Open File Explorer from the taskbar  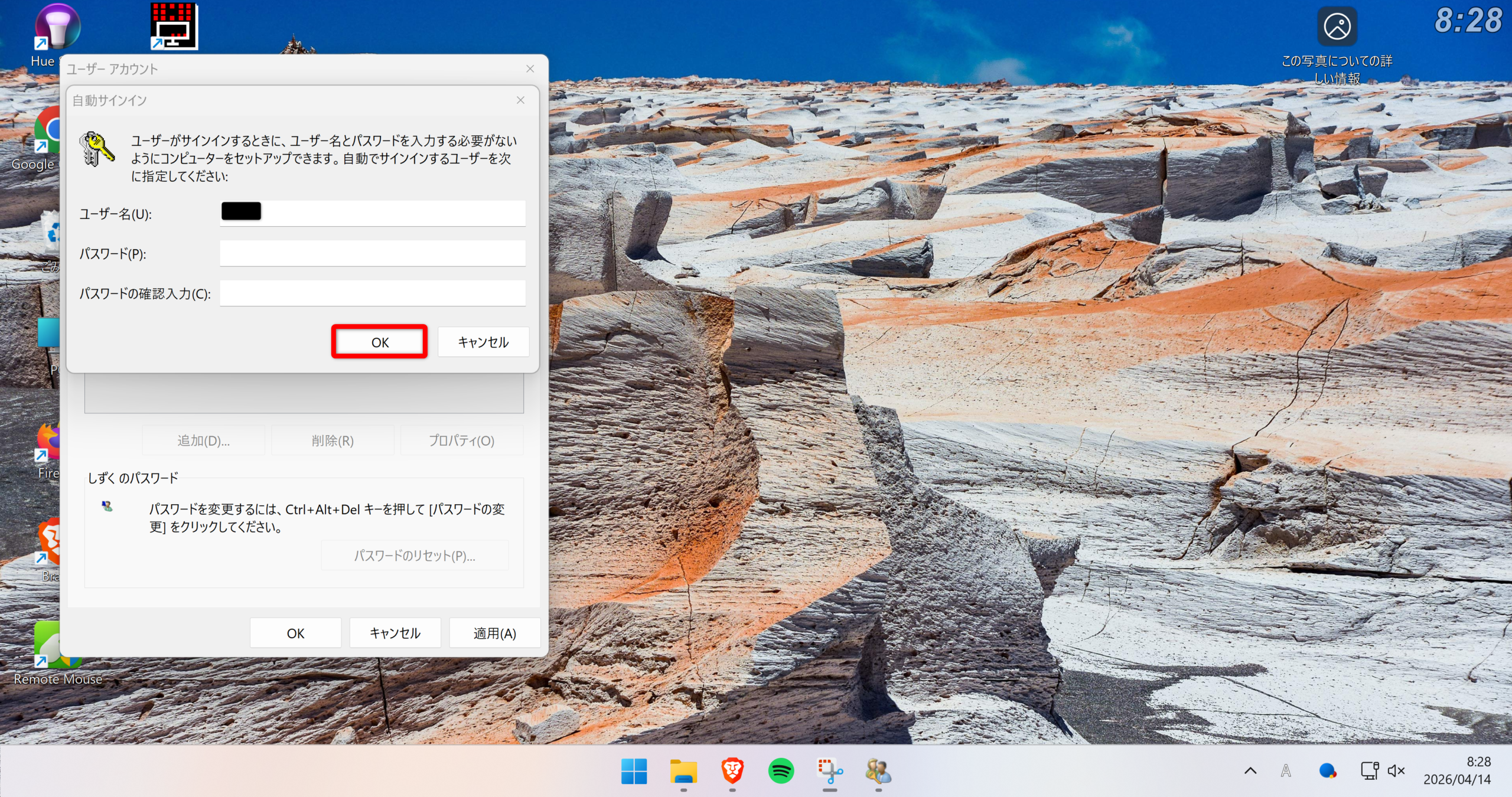point(683,771)
